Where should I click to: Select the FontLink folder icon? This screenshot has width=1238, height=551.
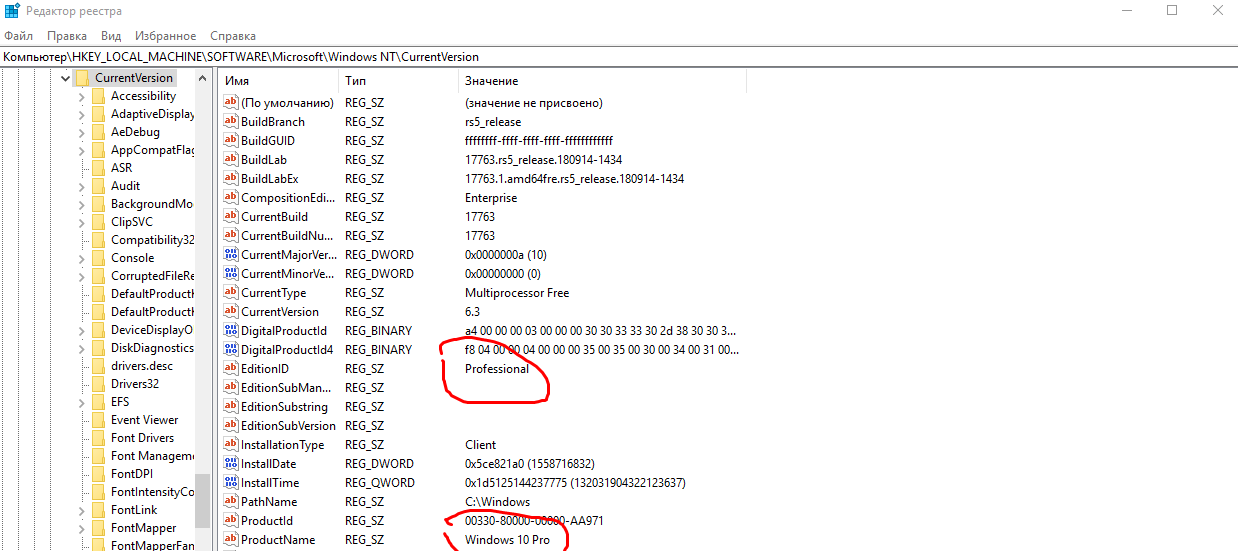pos(98,510)
